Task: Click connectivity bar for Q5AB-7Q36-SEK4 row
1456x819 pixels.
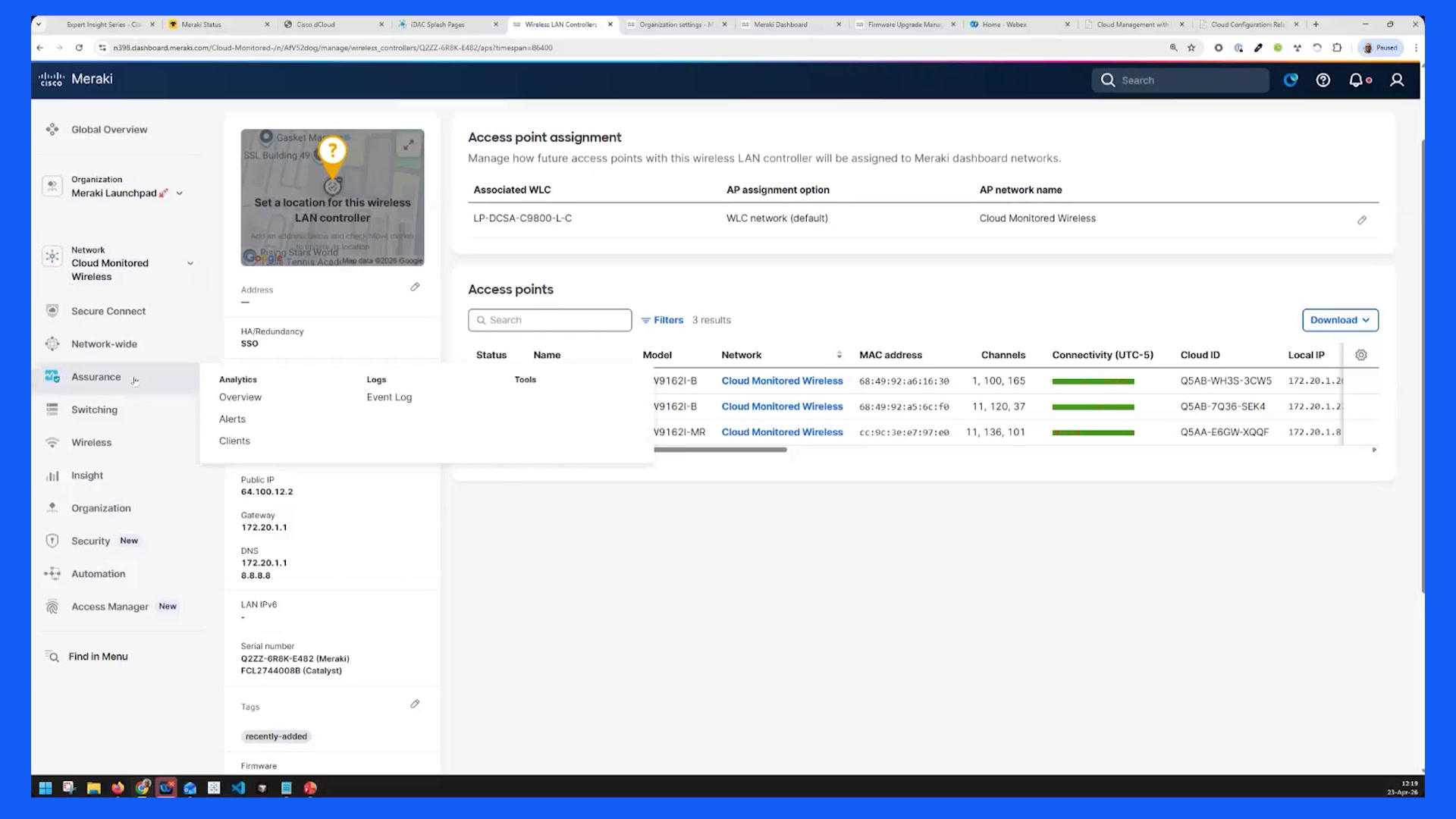Action: click(x=1093, y=407)
